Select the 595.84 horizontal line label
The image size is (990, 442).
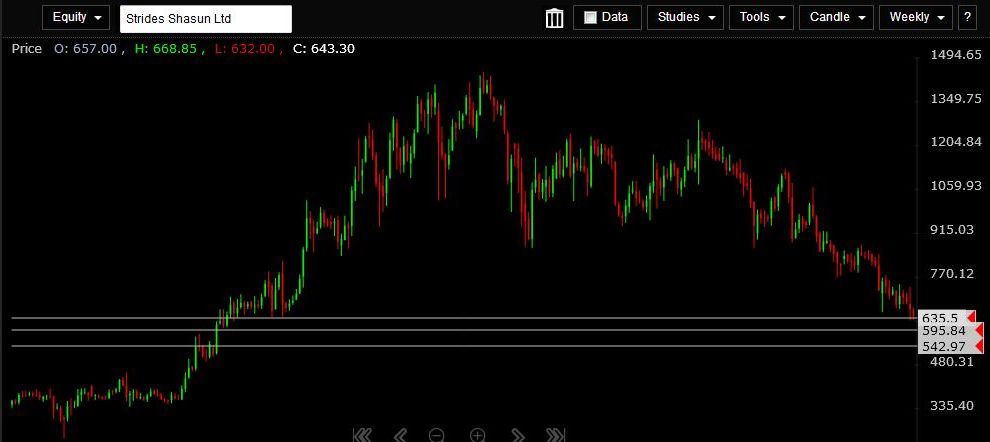pos(943,331)
